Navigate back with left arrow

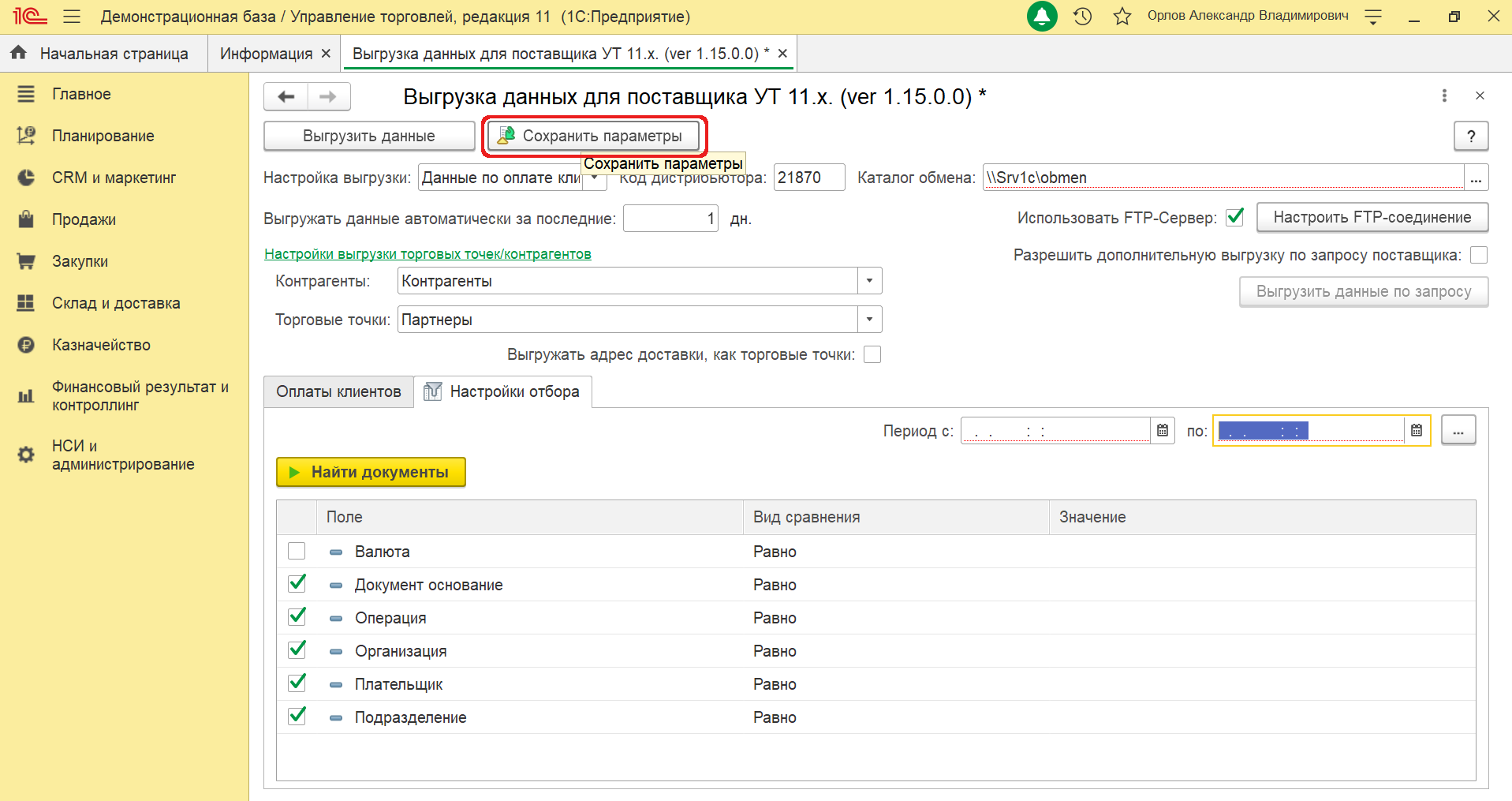tap(286, 96)
